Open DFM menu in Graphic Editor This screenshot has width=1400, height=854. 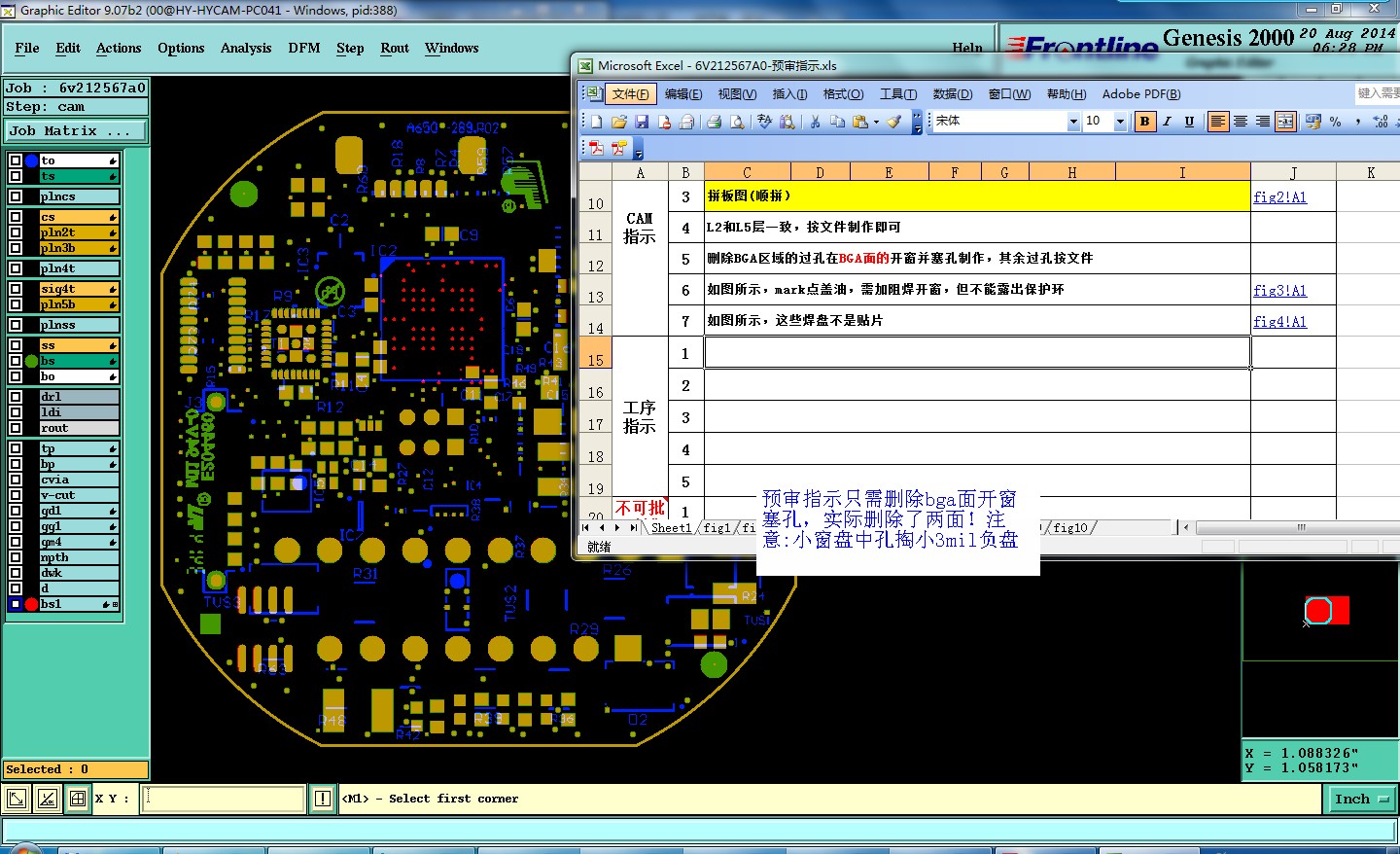[304, 48]
